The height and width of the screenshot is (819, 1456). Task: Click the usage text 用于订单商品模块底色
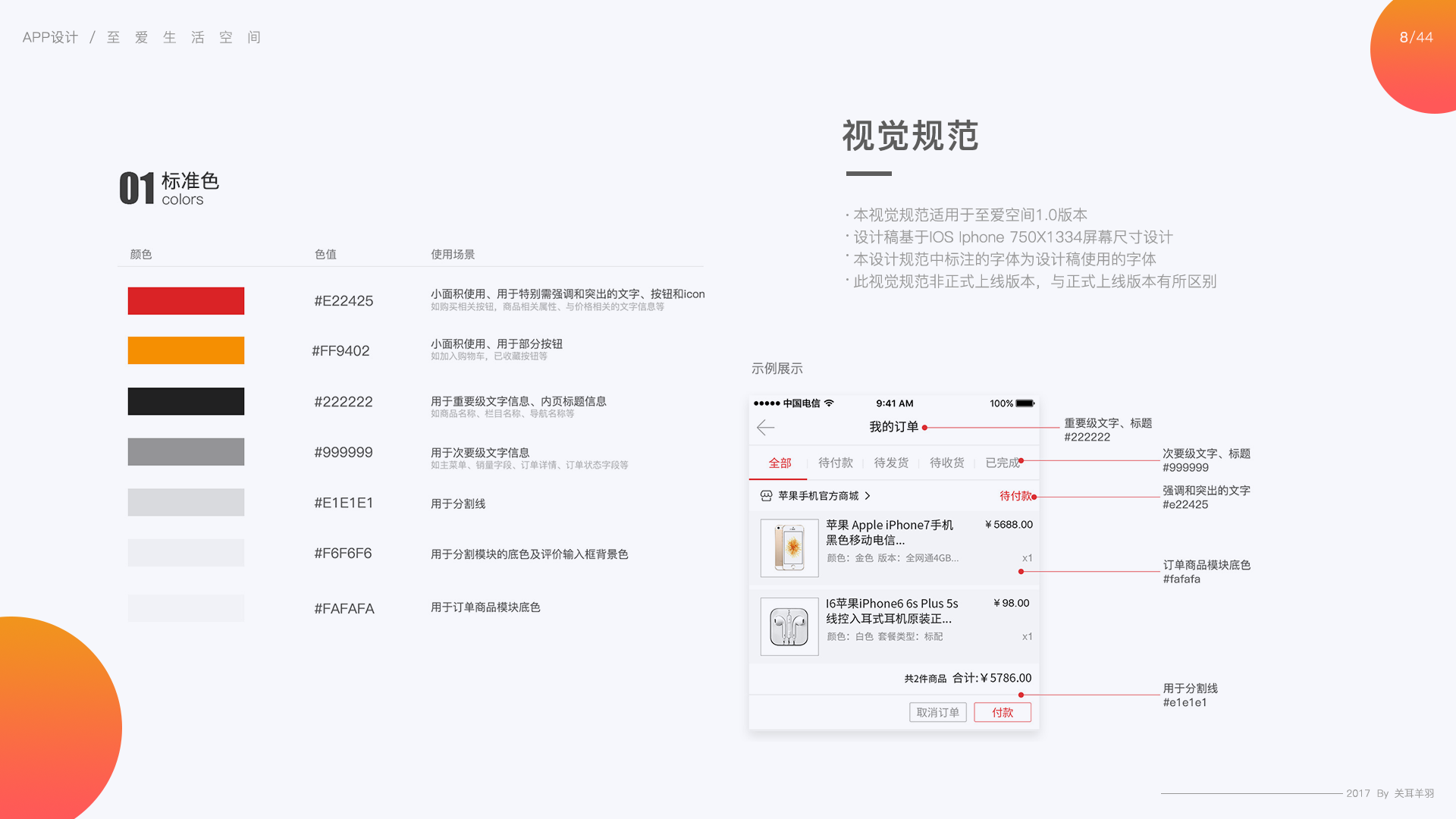coord(485,607)
